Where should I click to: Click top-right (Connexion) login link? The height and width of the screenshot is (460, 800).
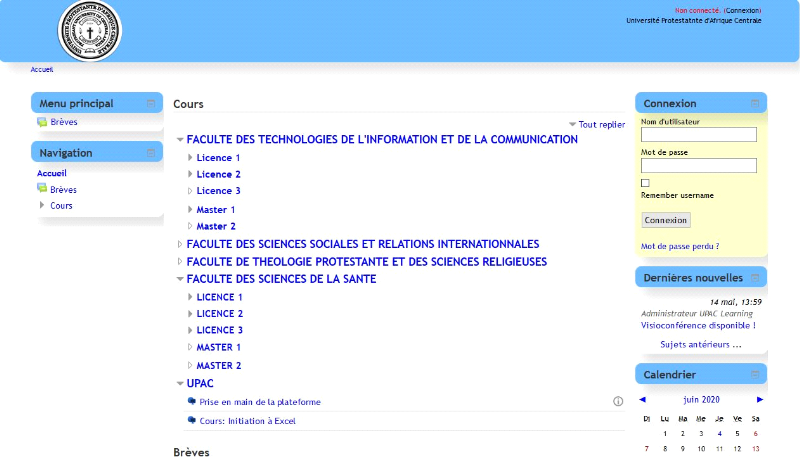click(x=742, y=10)
